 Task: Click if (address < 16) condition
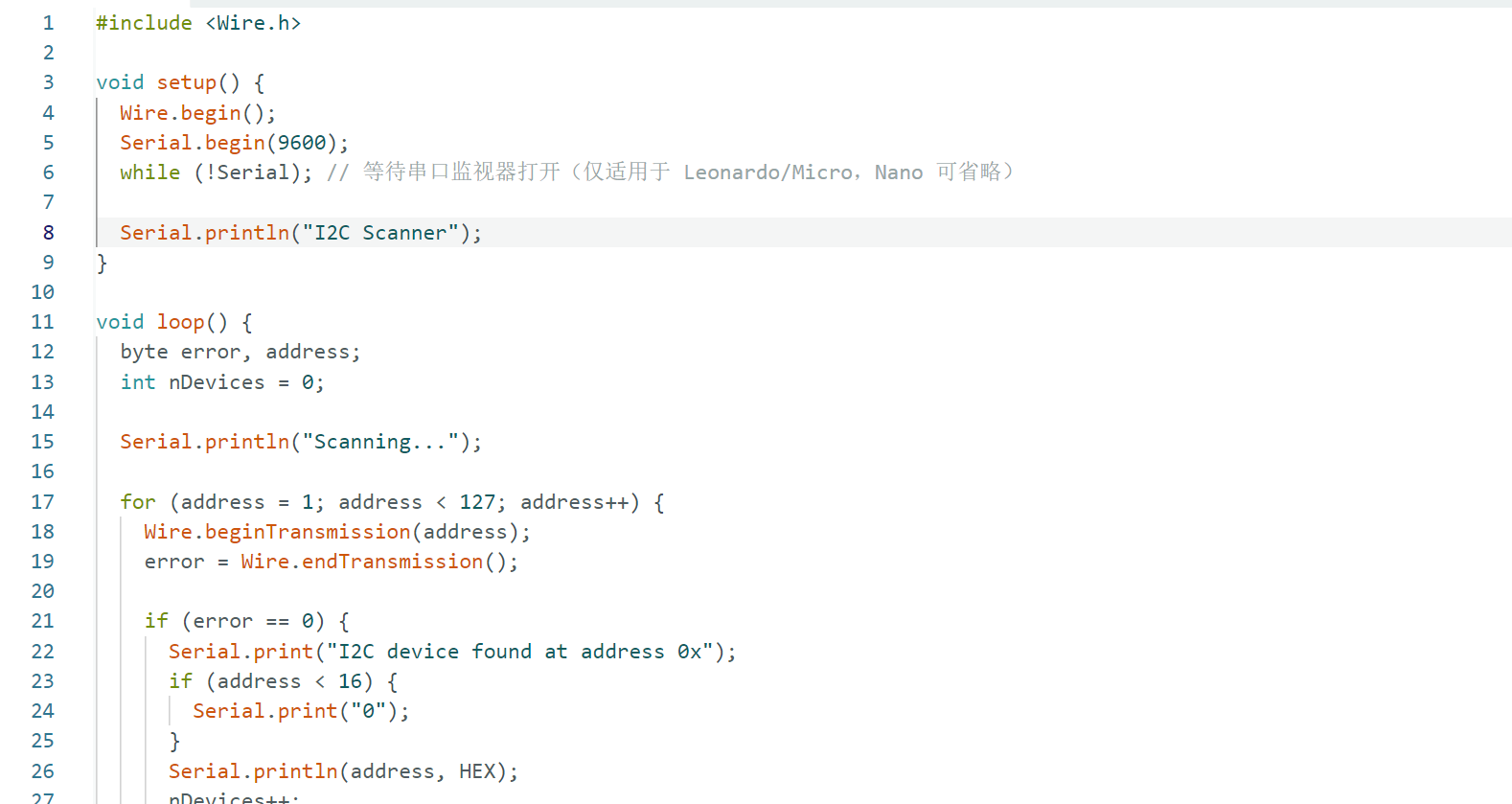pyautogui.click(x=284, y=681)
